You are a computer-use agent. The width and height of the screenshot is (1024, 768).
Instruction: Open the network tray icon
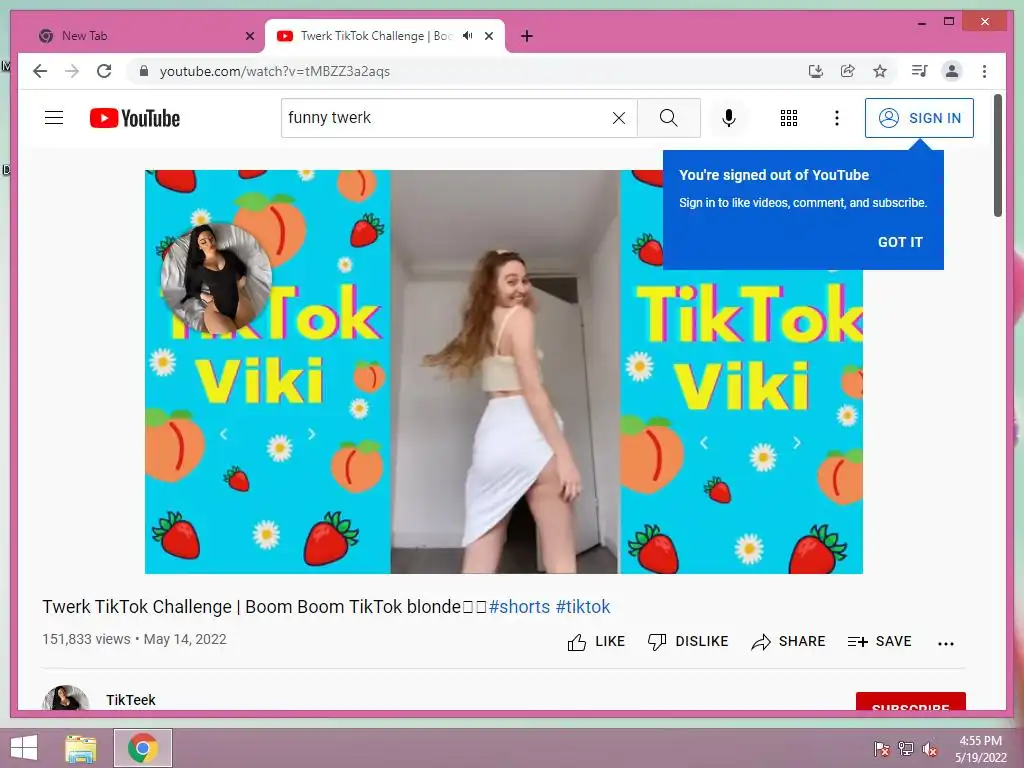point(906,748)
